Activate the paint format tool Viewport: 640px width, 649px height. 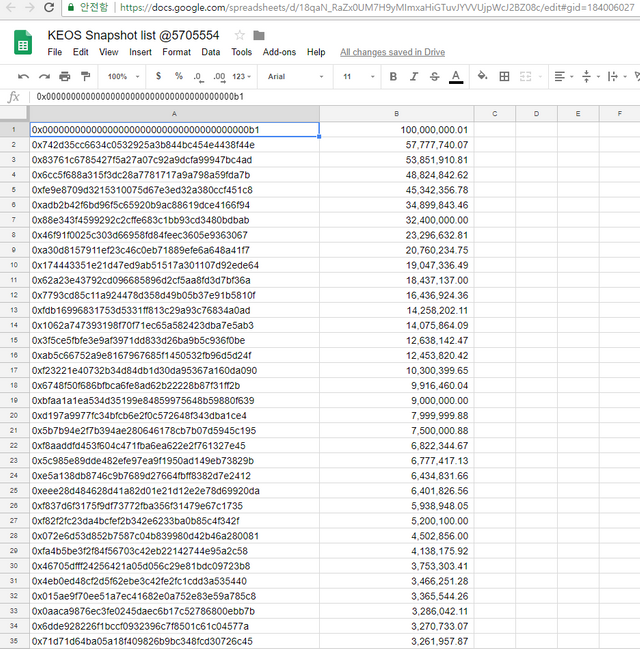point(85,77)
